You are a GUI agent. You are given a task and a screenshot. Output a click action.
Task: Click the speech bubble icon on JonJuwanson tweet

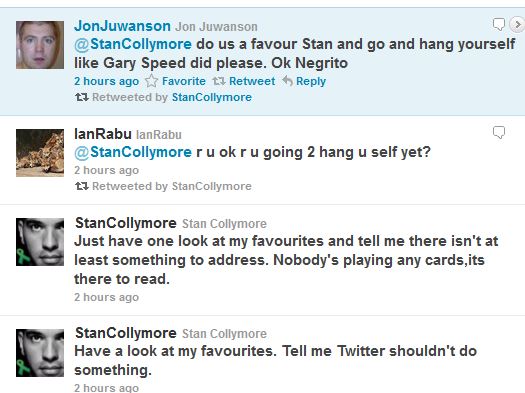click(499, 24)
